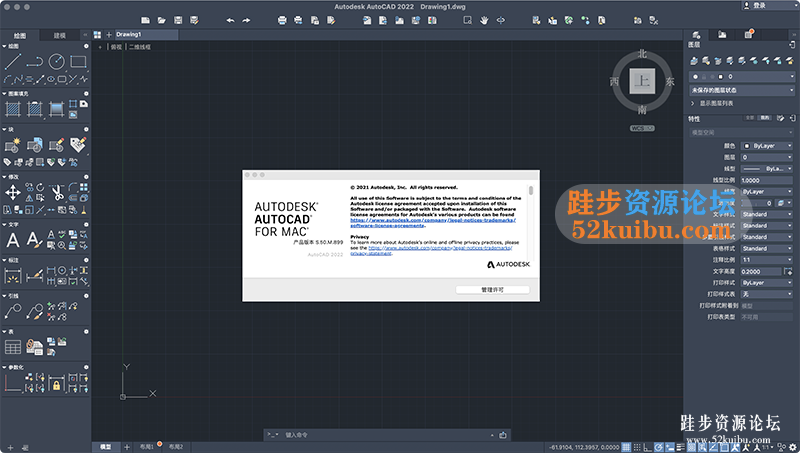
Task: Switch to the 模型 layout tab
Action: (106, 447)
